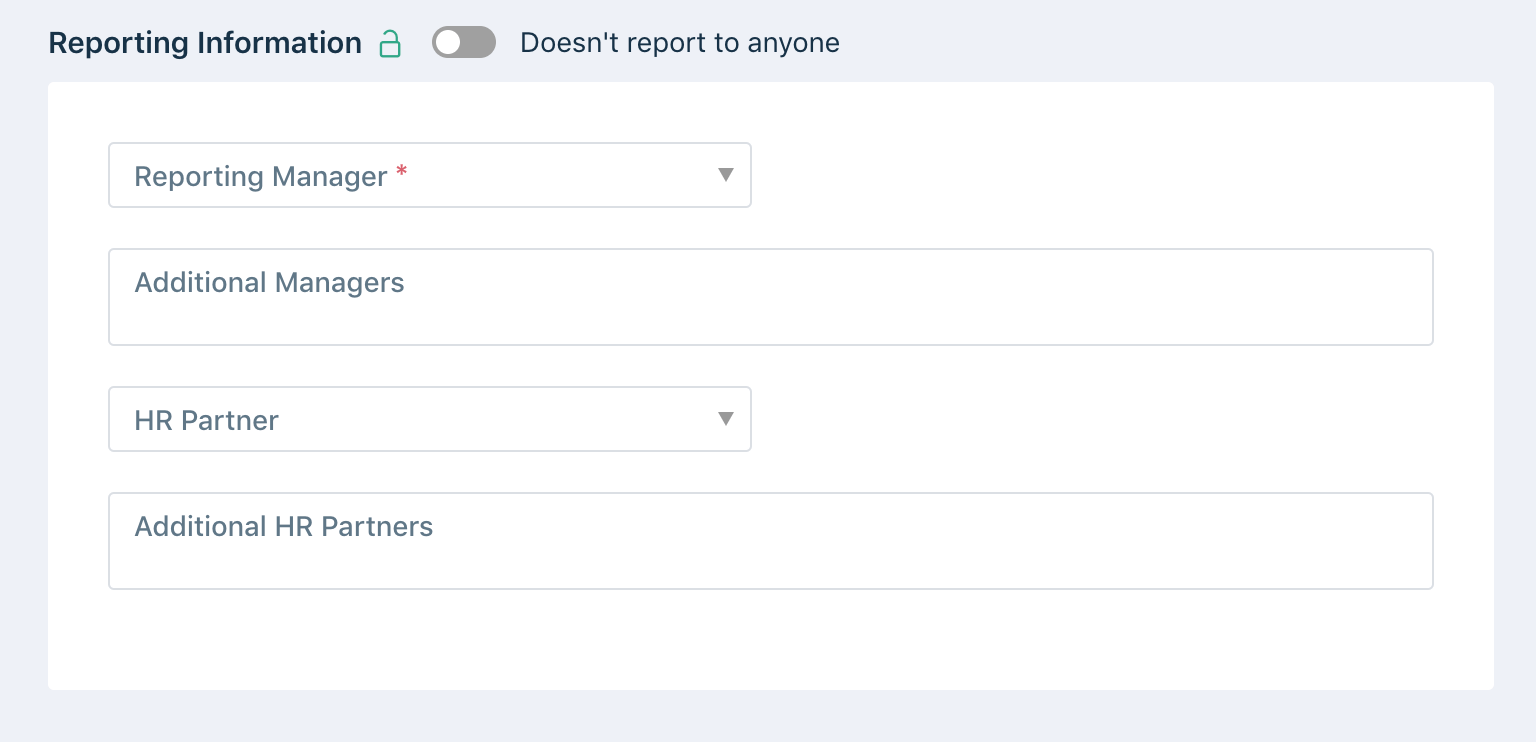The image size is (1536, 742).
Task: Click the red required asterisk on Reporting Manager
Action: coord(402,172)
